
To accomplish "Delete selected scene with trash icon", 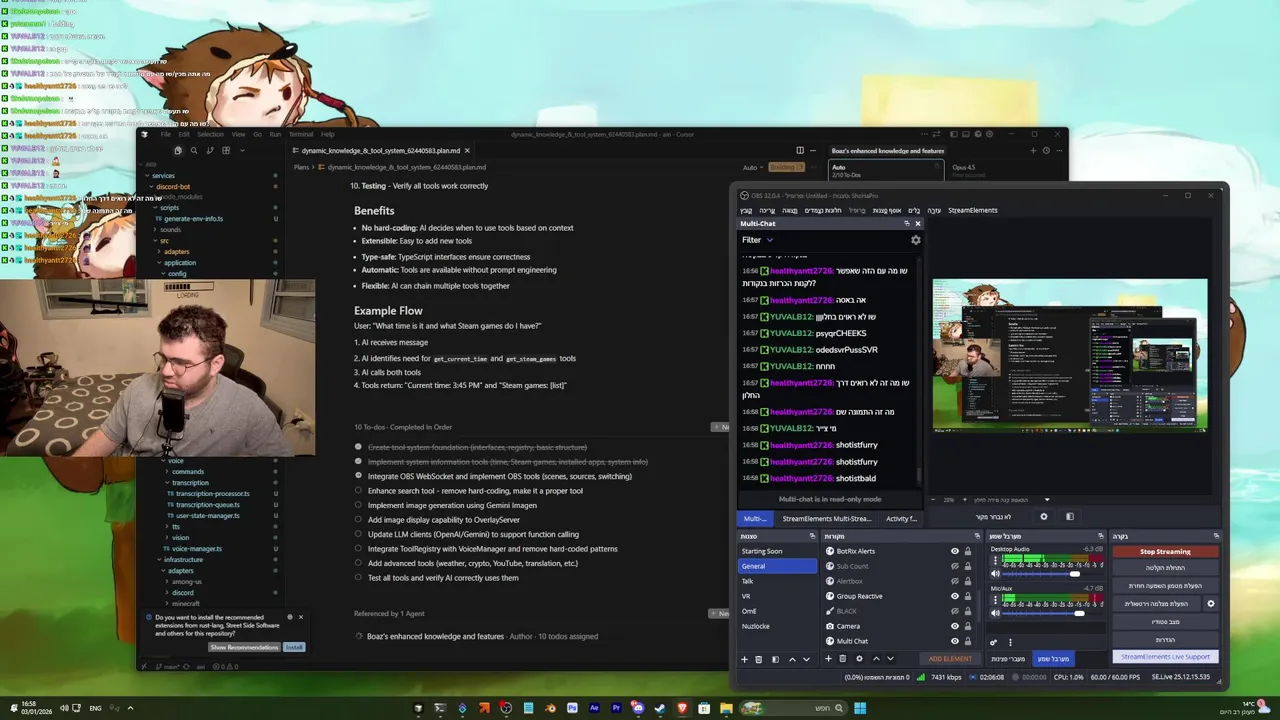I will [759, 659].
